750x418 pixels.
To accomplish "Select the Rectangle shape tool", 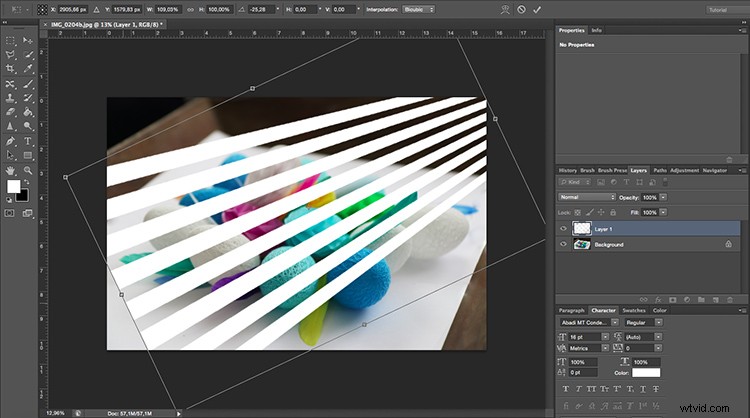I will pyautogui.click(x=28, y=155).
